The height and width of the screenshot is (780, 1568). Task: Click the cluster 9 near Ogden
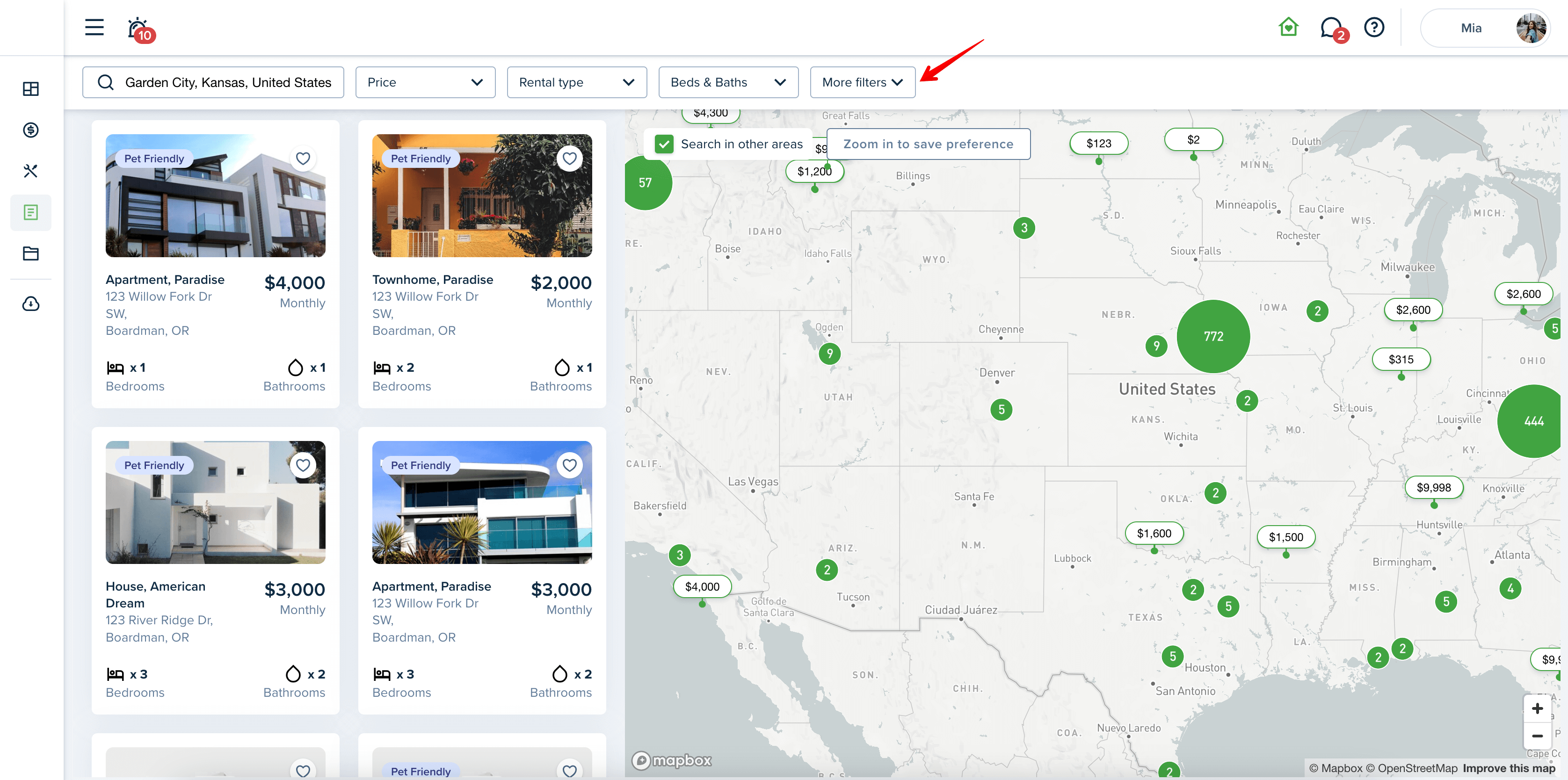click(830, 354)
